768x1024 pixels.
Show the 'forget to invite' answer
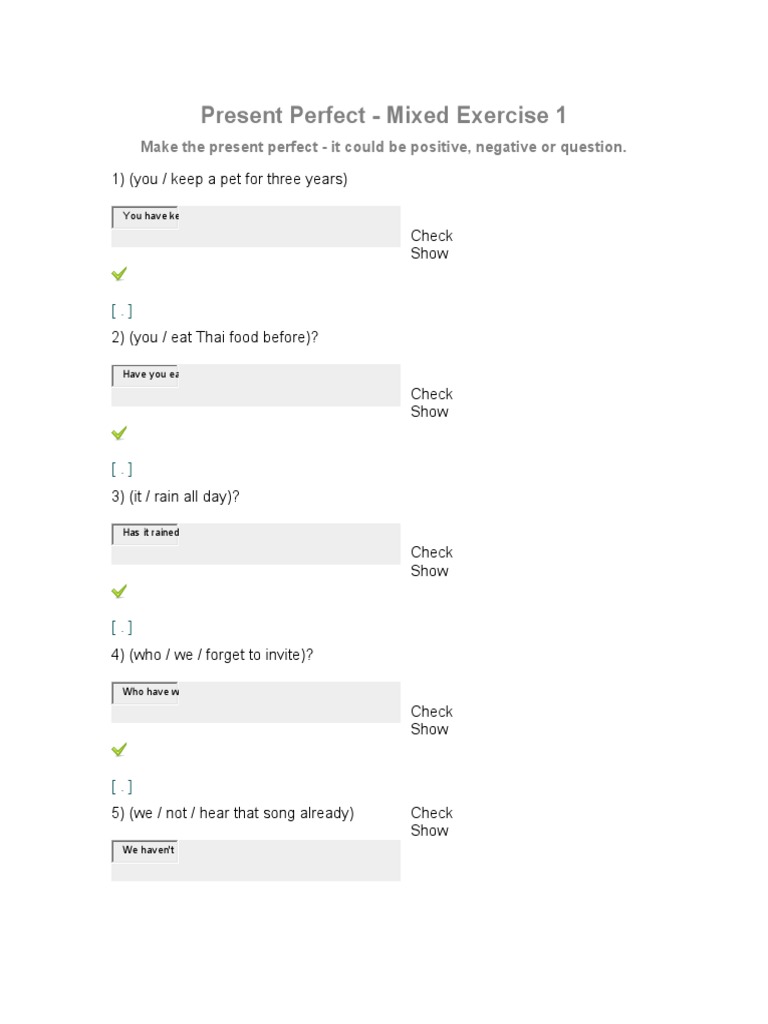pyautogui.click(x=429, y=729)
